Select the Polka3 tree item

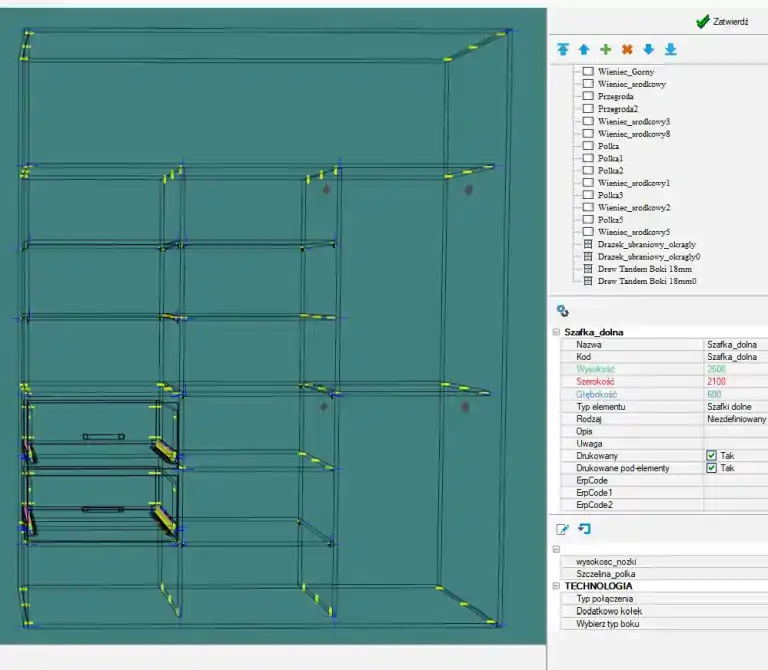(x=610, y=195)
